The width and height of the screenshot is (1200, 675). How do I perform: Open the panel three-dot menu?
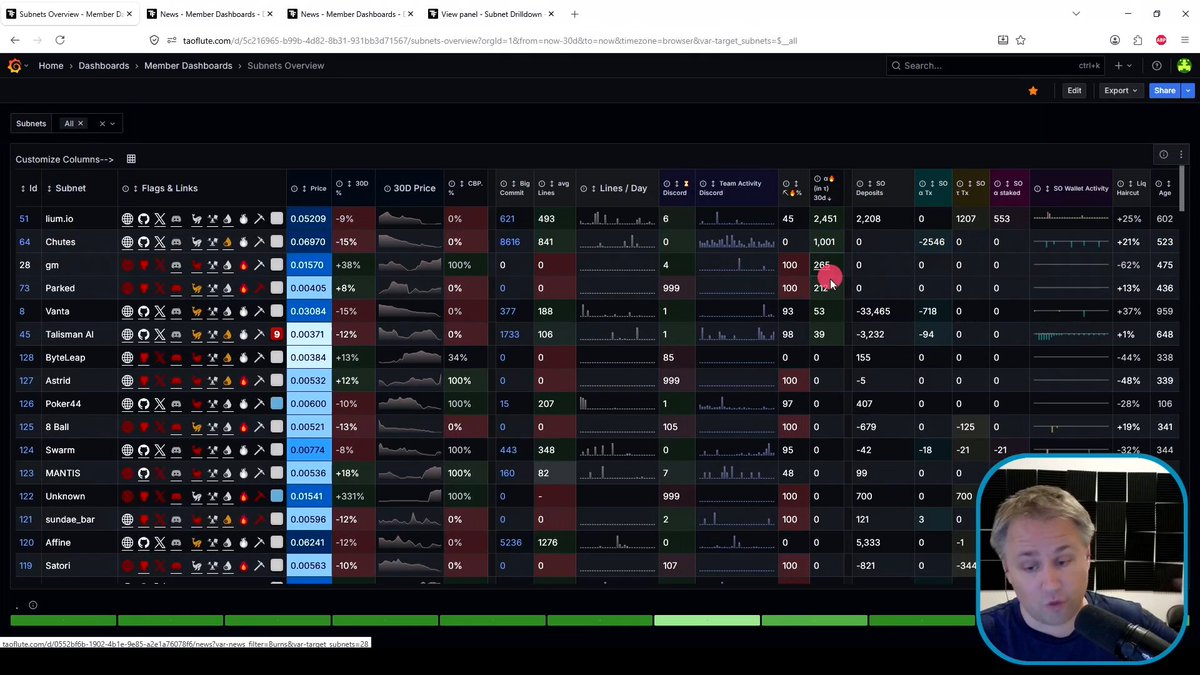tap(1181, 155)
